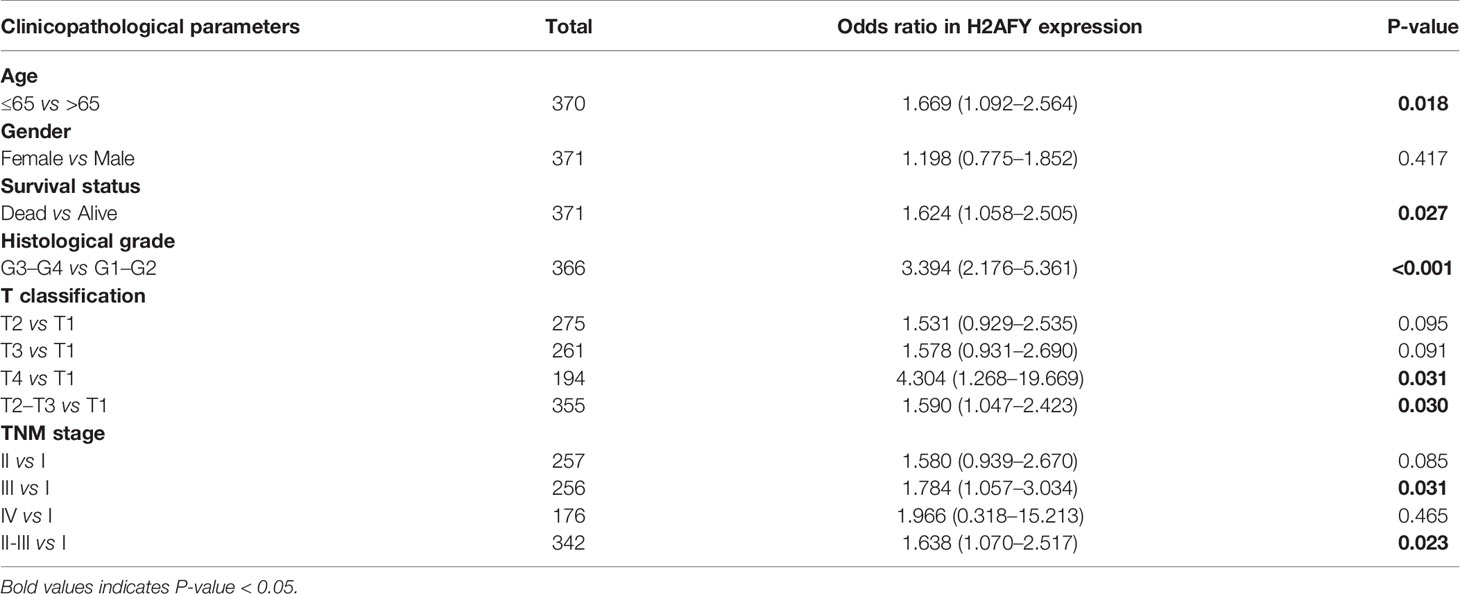
Task: Click the 0.023 P-value cell
Action: pos(1425,544)
